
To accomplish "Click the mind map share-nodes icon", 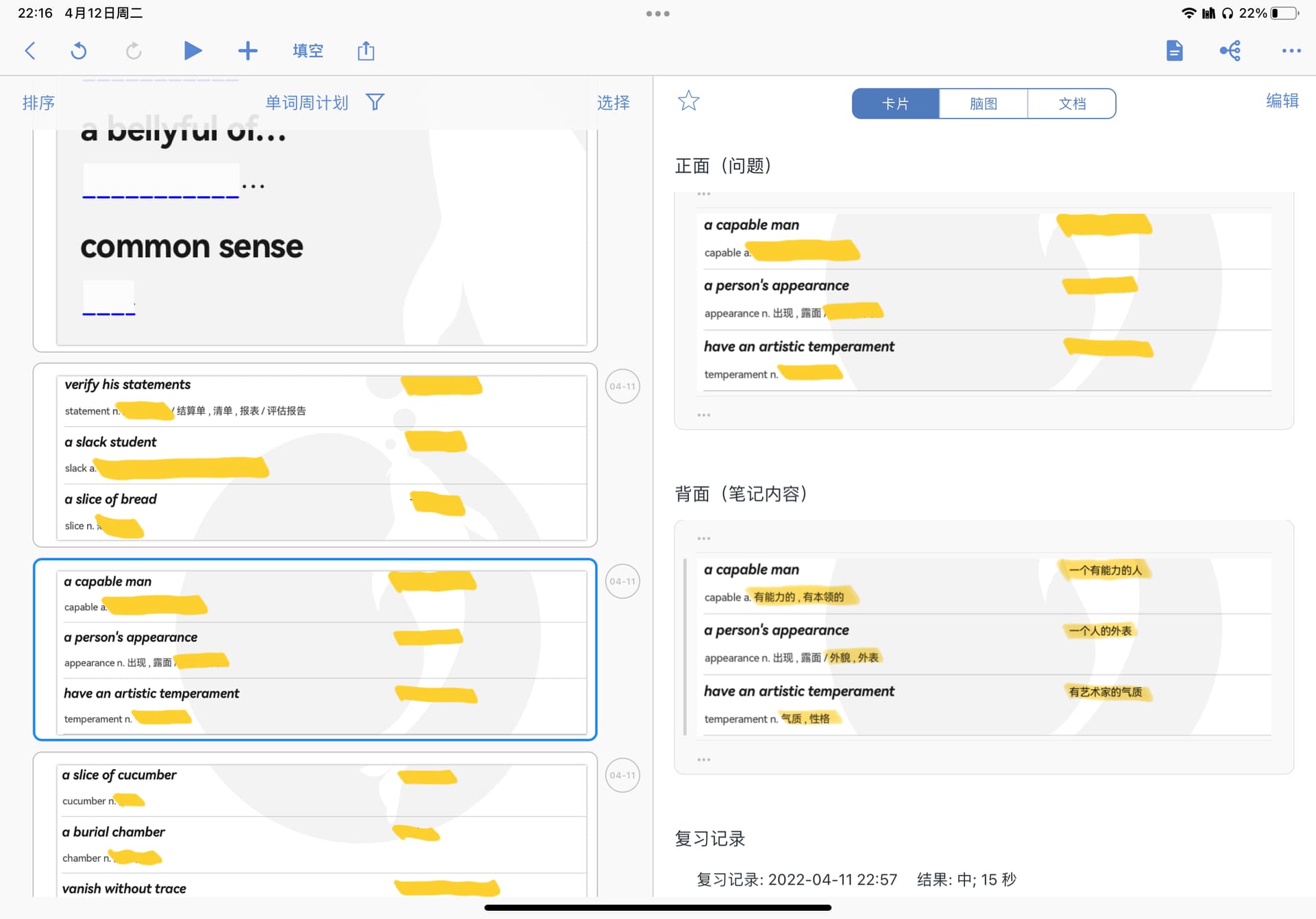I will (x=1230, y=50).
